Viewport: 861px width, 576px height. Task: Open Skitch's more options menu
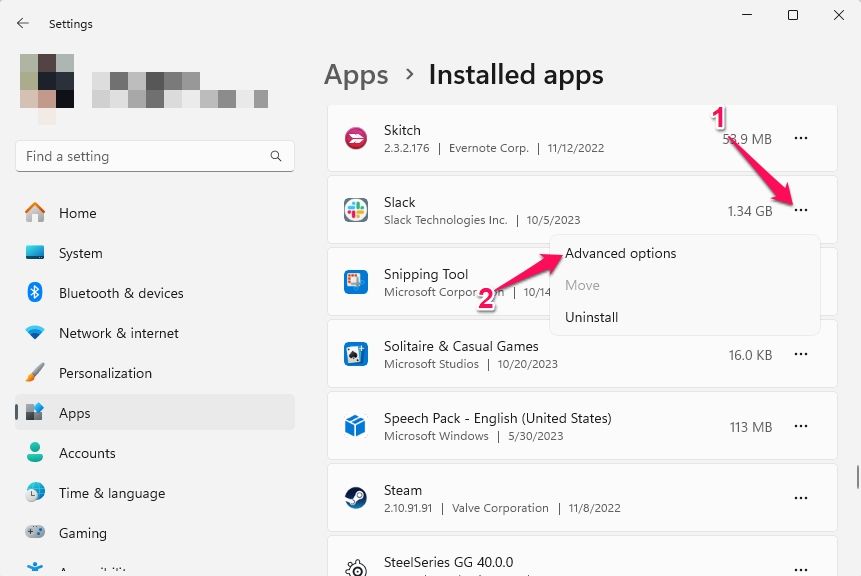pos(801,138)
